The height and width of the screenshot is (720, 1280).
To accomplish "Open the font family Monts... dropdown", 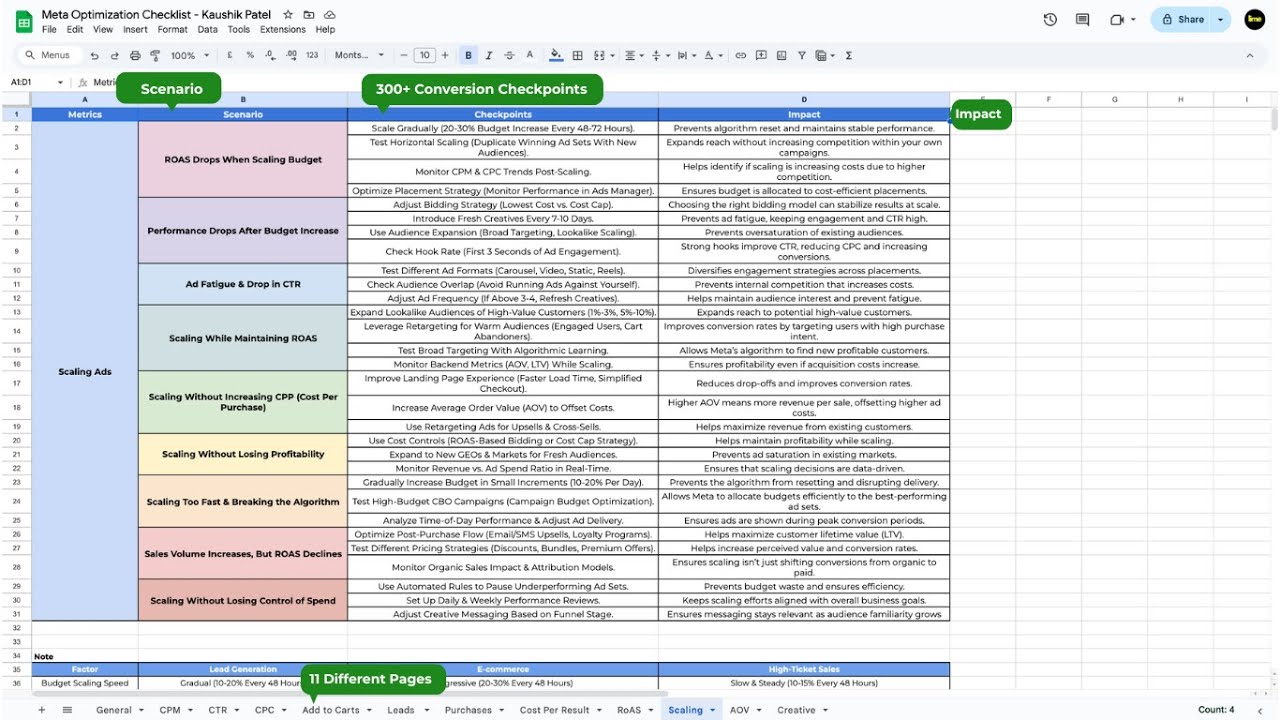I will coord(360,56).
